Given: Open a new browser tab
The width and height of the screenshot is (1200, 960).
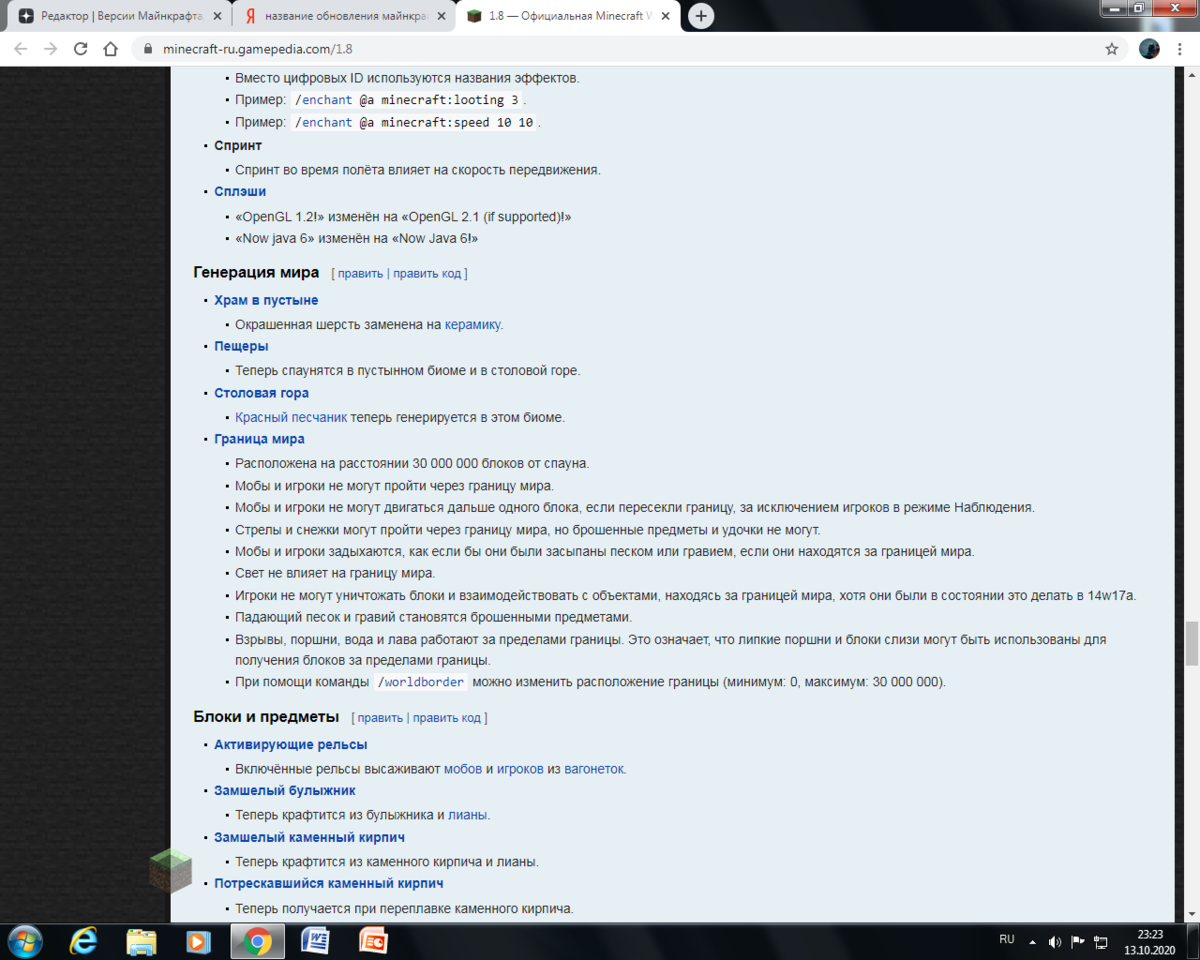Looking at the screenshot, I should click(x=702, y=16).
